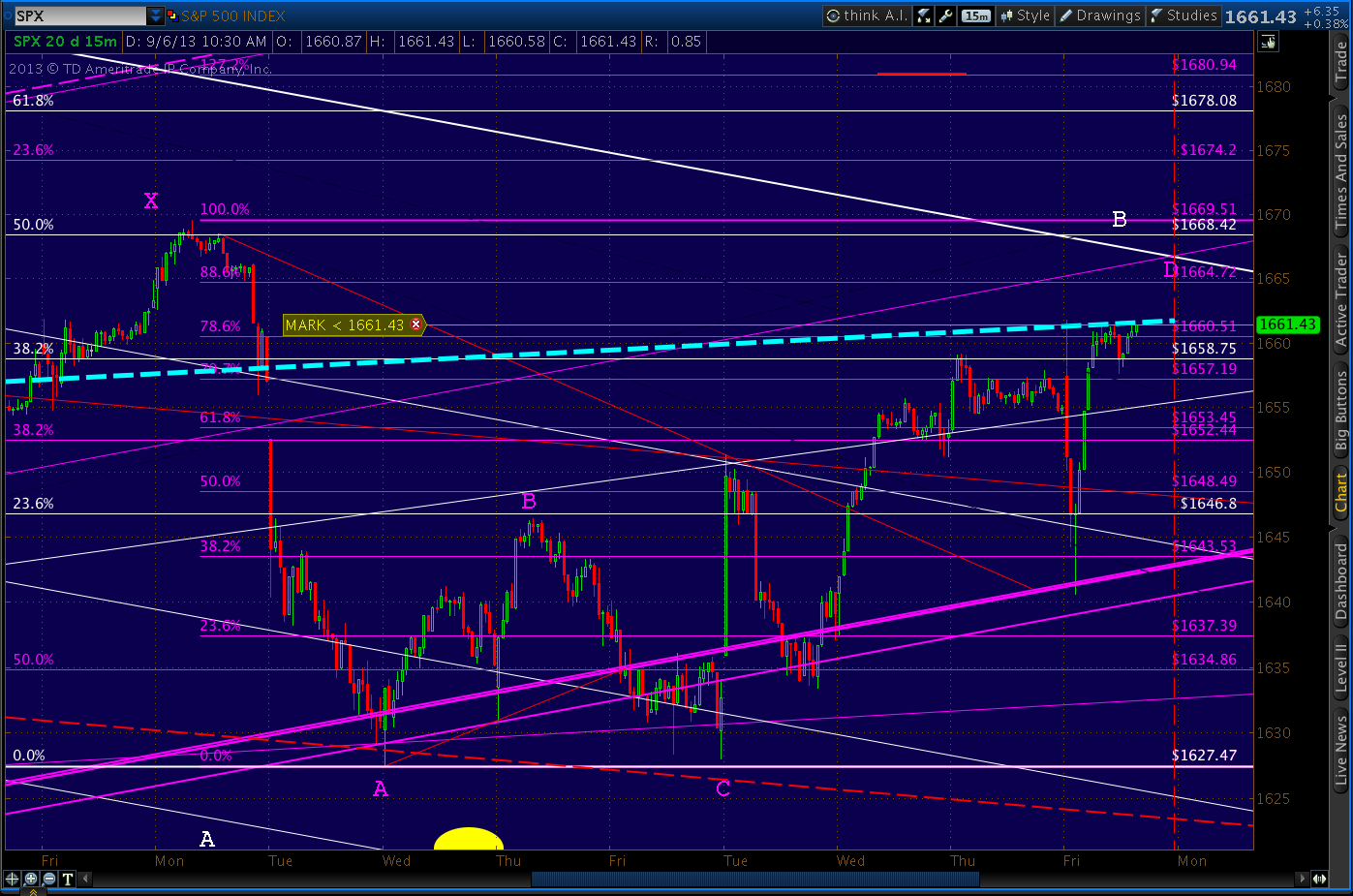The height and width of the screenshot is (896, 1353).
Task: Click the scroll left arrow on timeline
Action: click(x=85, y=880)
